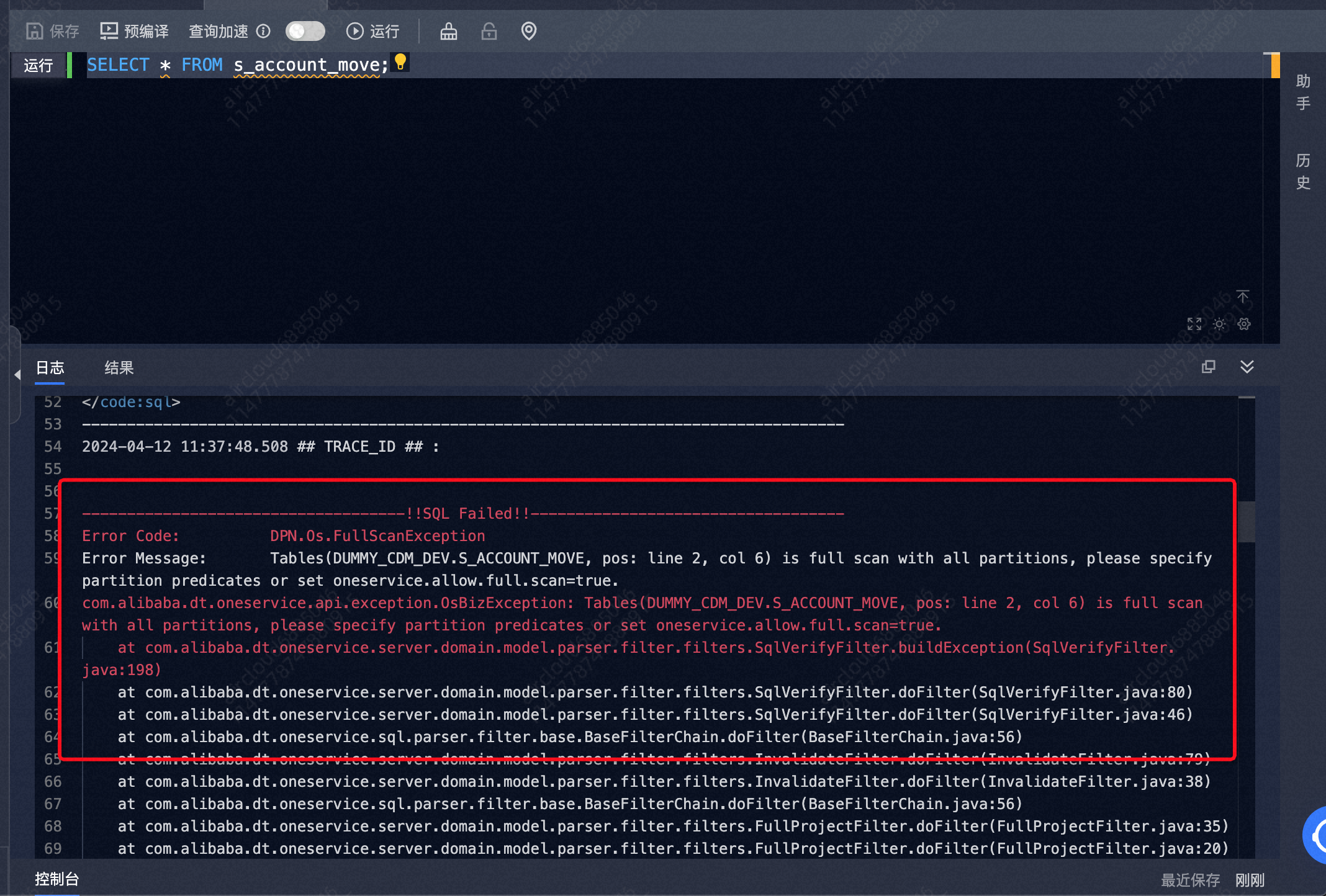Open editor settings gear icon
The height and width of the screenshot is (896, 1326).
point(1244,324)
